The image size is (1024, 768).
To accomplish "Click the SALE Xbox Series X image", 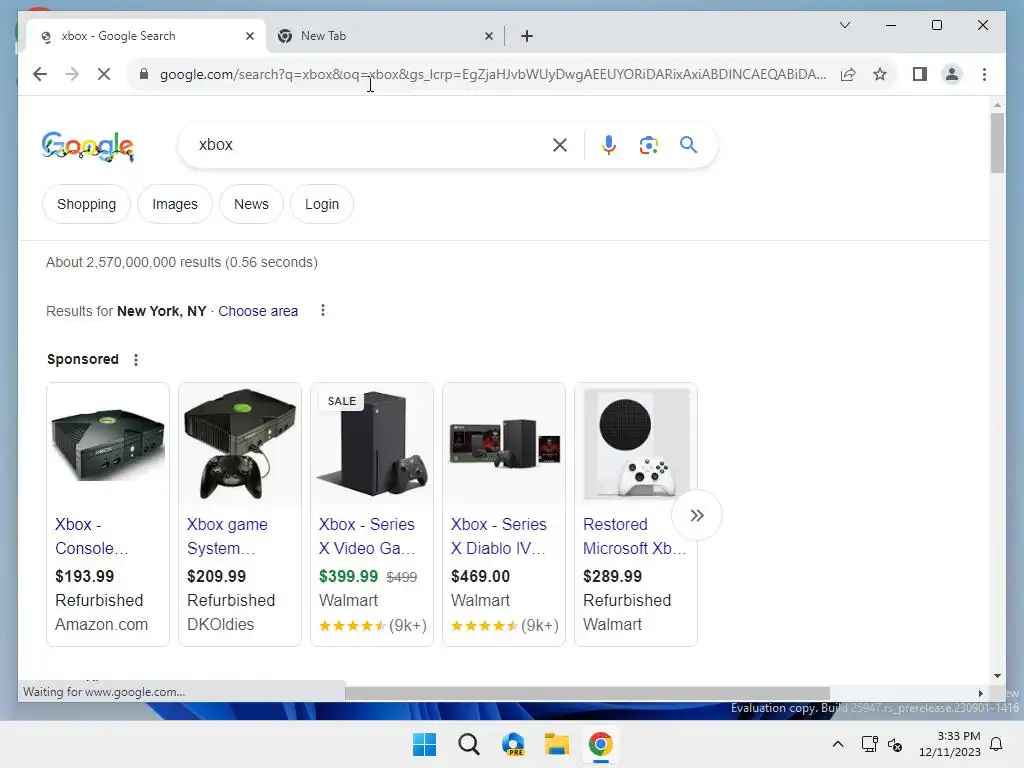I will pyautogui.click(x=372, y=444).
